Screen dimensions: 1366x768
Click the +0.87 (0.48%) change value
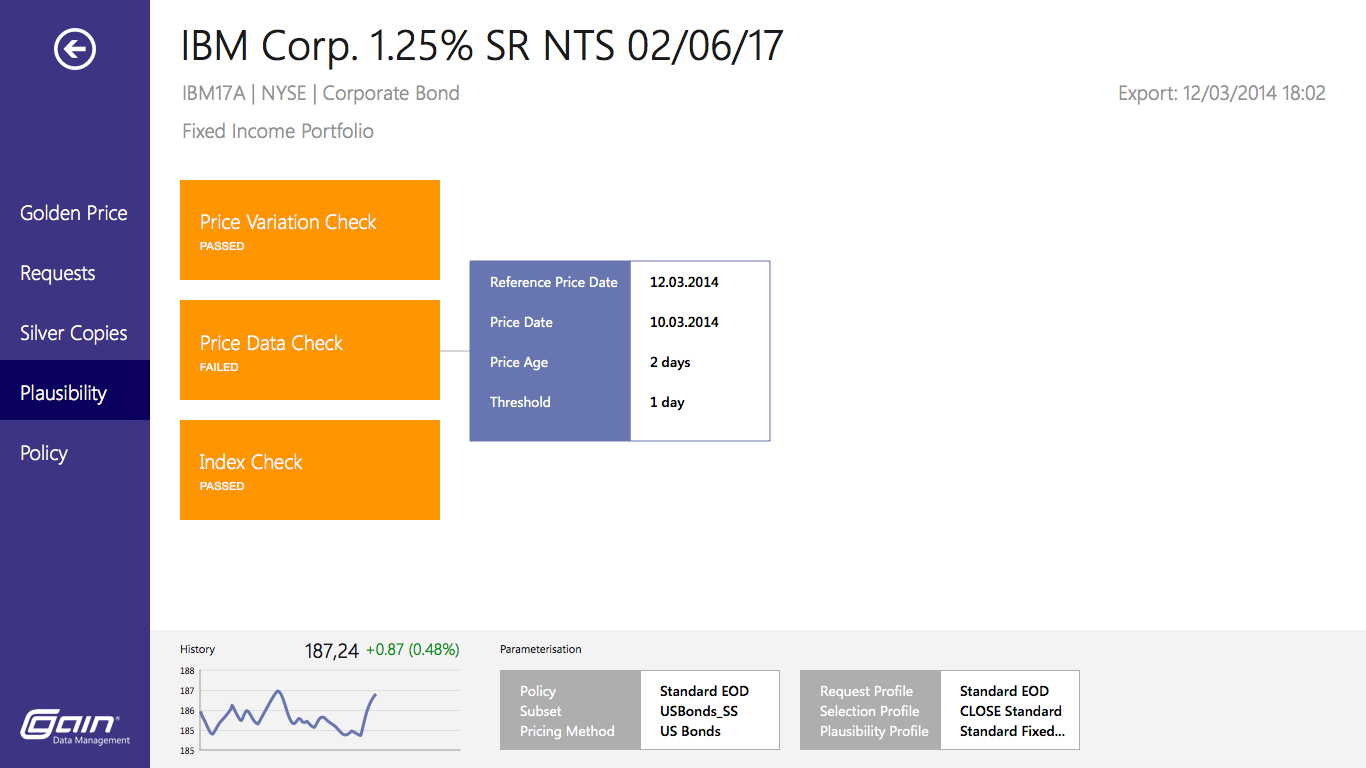pyautogui.click(x=412, y=650)
